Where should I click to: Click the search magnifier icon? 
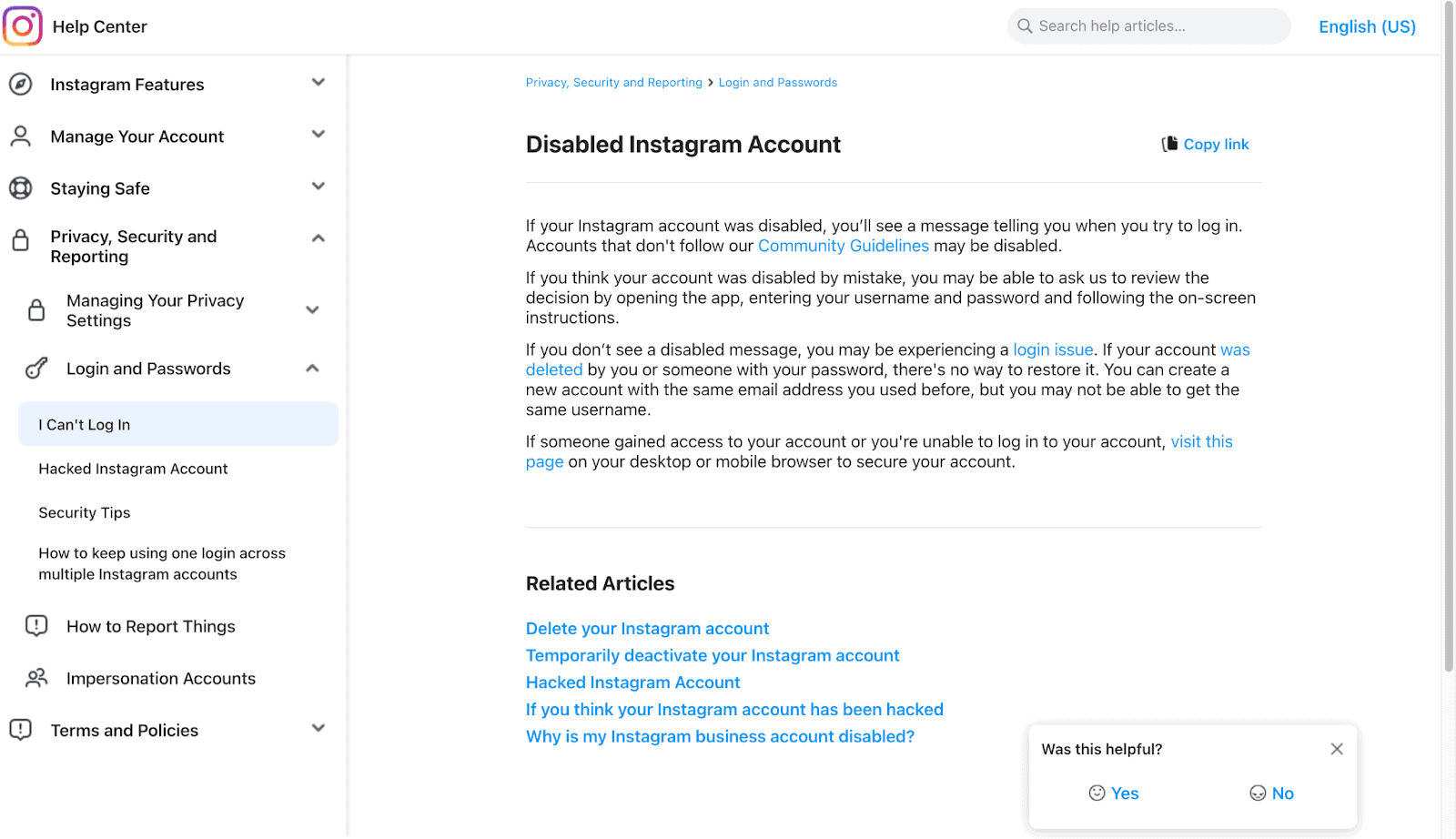click(1025, 26)
